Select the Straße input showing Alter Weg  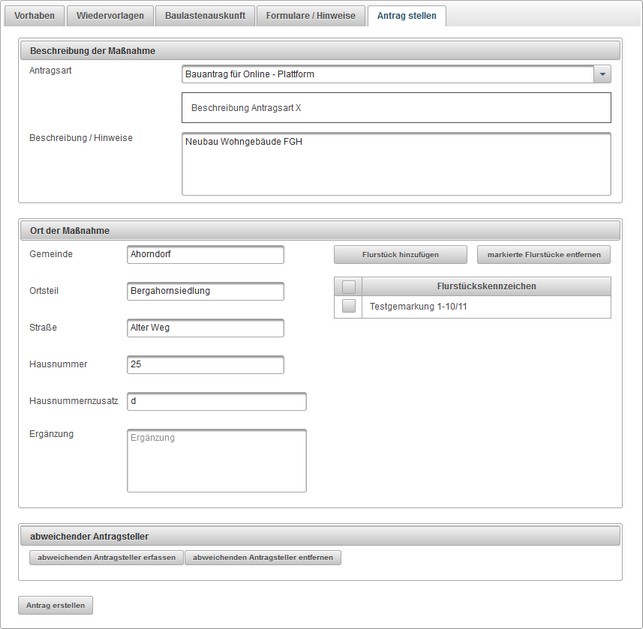(x=205, y=328)
